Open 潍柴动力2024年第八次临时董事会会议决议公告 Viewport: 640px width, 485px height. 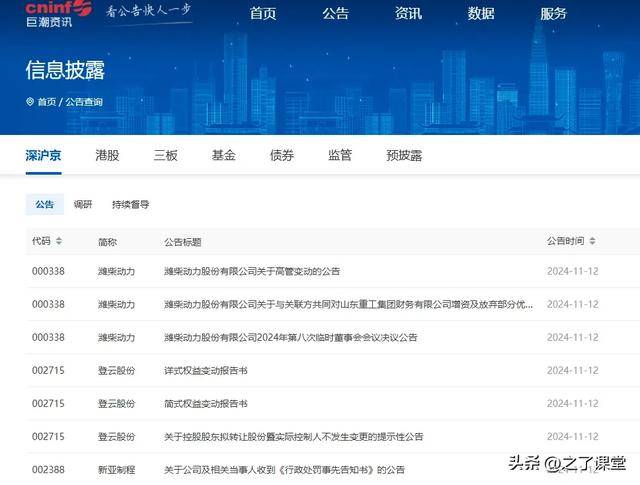(x=291, y=337)
